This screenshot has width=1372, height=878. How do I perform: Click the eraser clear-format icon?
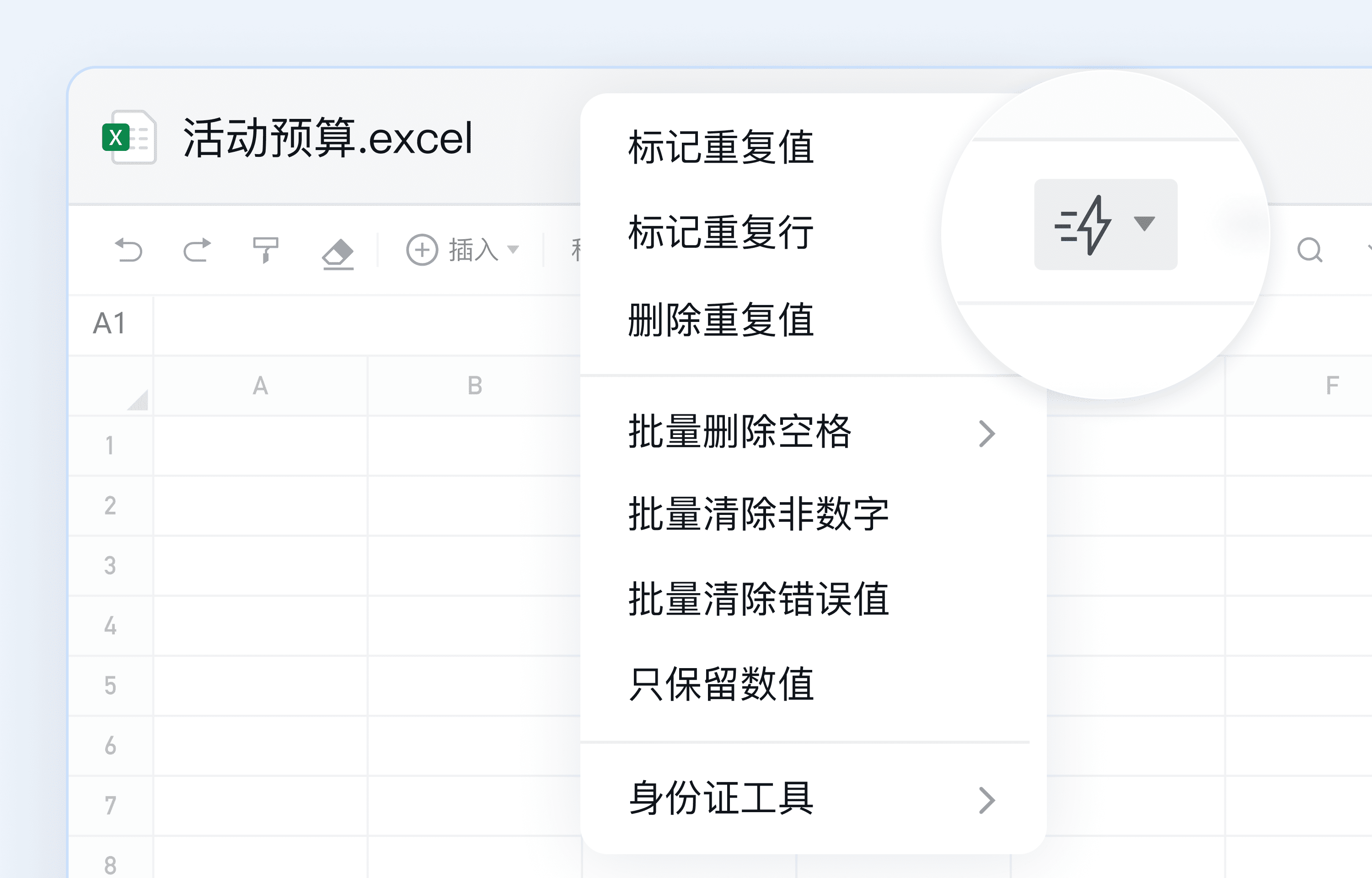(x=338, y=253)
